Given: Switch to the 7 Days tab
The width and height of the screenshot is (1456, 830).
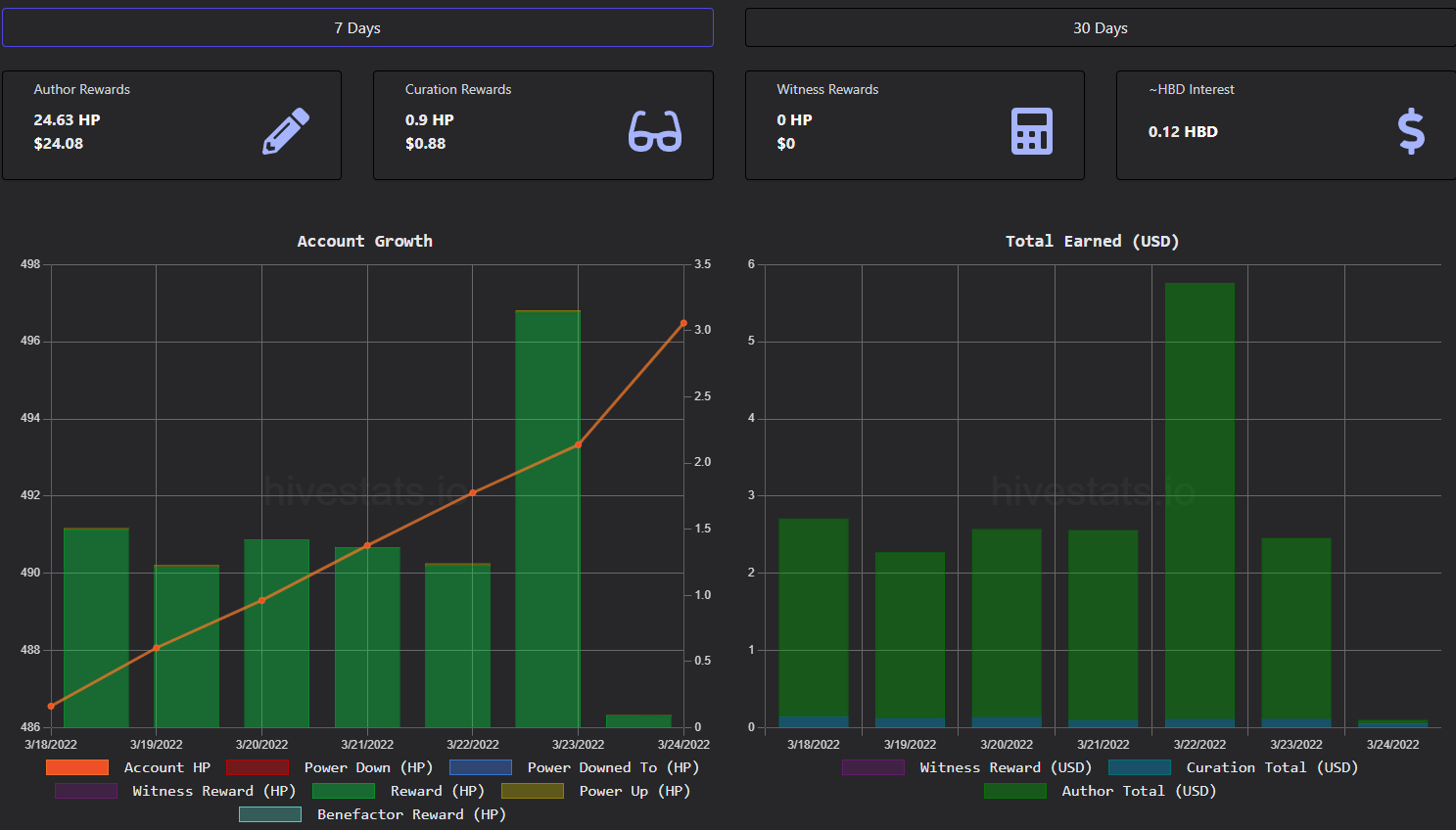Looking at the screenshot, I should coord(357,27).
